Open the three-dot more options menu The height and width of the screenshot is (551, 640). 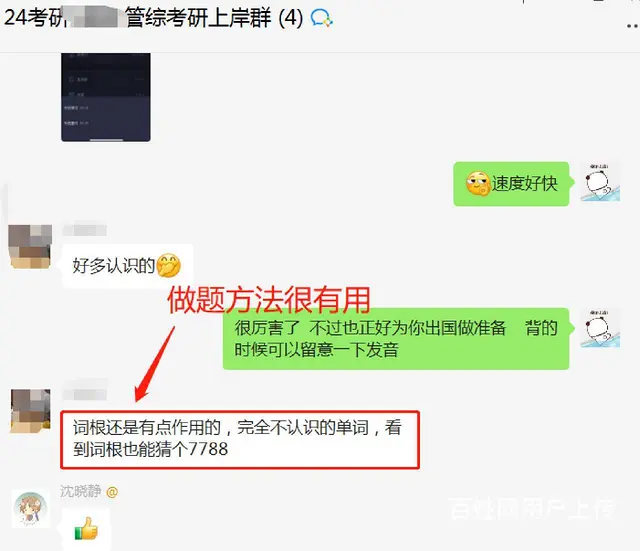point(633,26)
